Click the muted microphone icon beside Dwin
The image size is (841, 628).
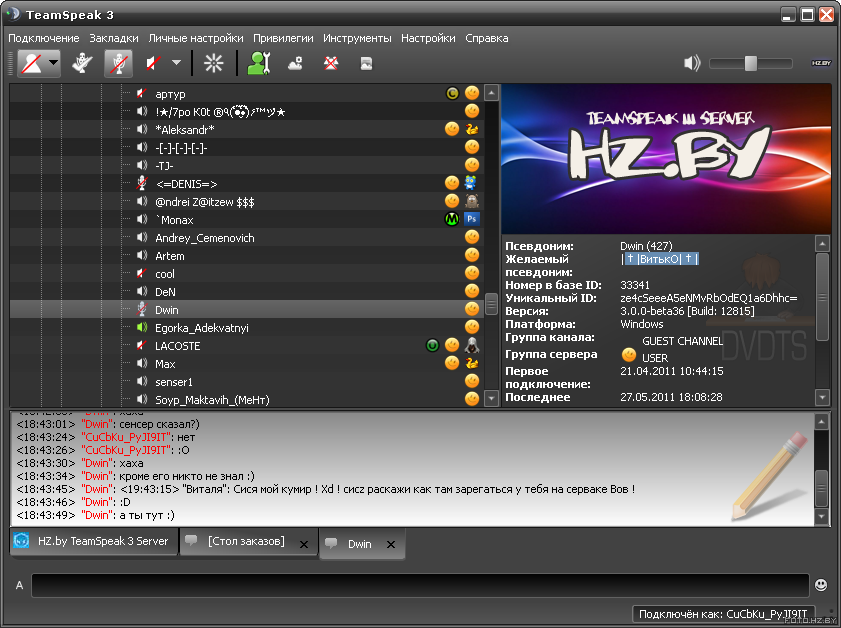pyautogui.click(x=142, y=309)
